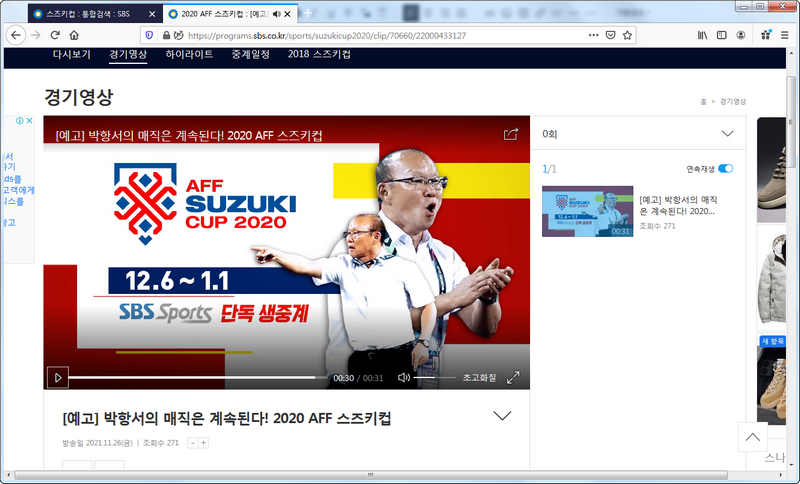Expand the video description chevron
This screenshot has height=484, width=800.
click(x=503, y=416)
